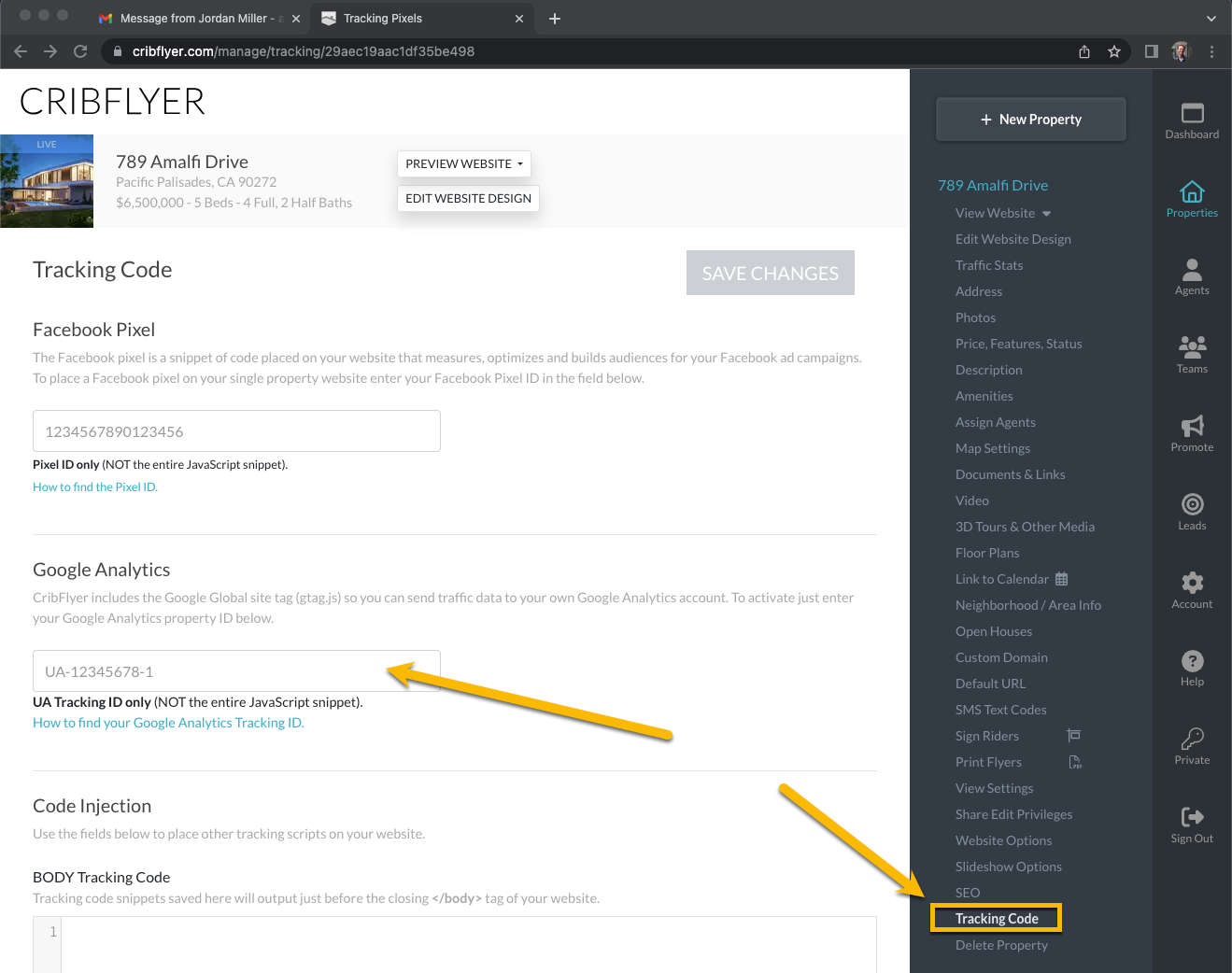Open Neighborhood / Area Info
The image size is (1232, 973).
[x=1027, y=605]
